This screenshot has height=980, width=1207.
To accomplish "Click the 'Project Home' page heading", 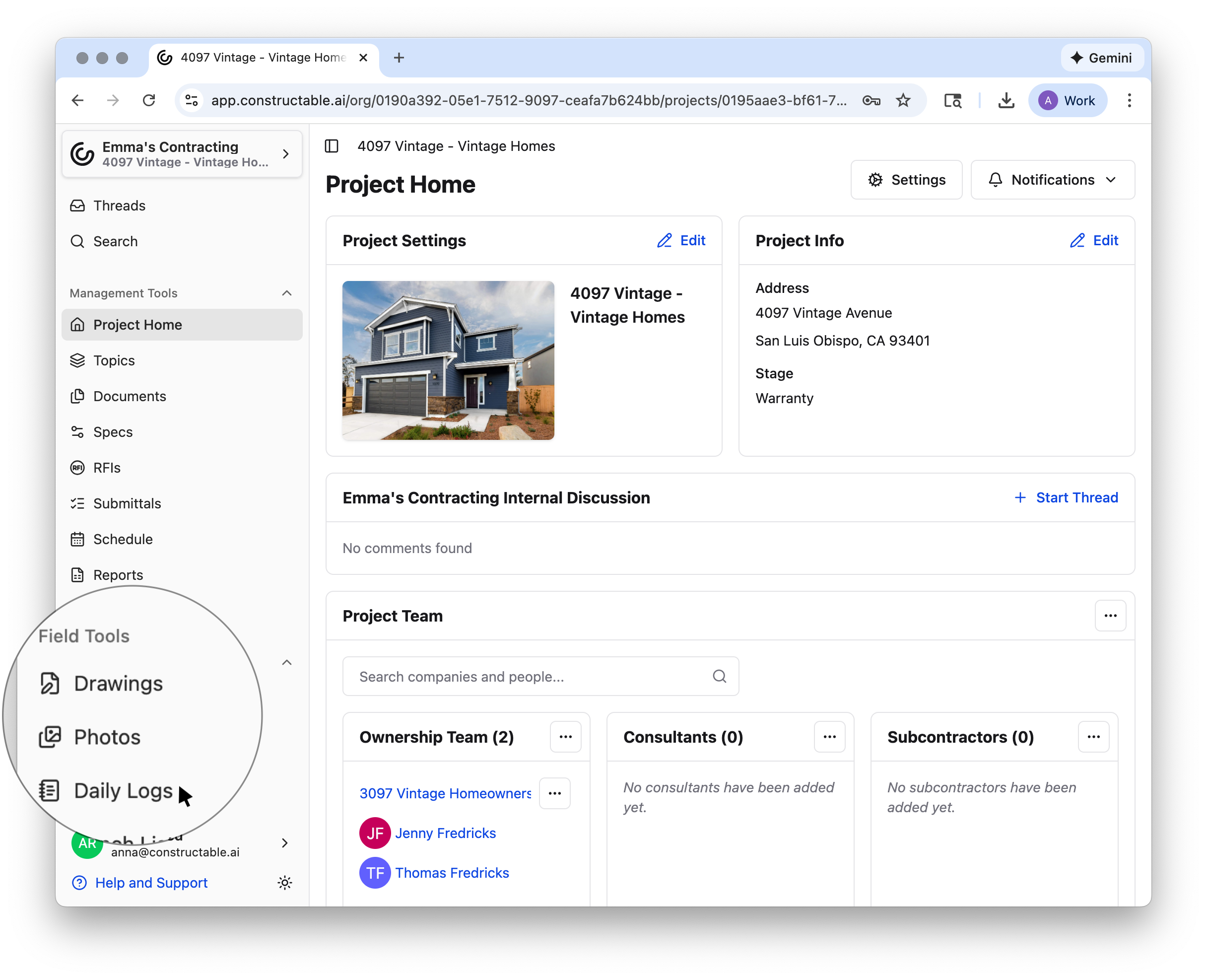I will (401, 185).
